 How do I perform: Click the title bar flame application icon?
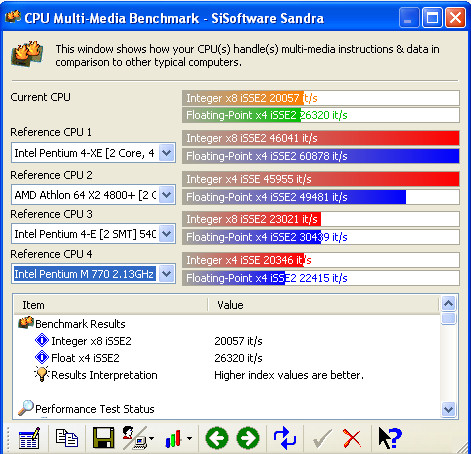13,17
